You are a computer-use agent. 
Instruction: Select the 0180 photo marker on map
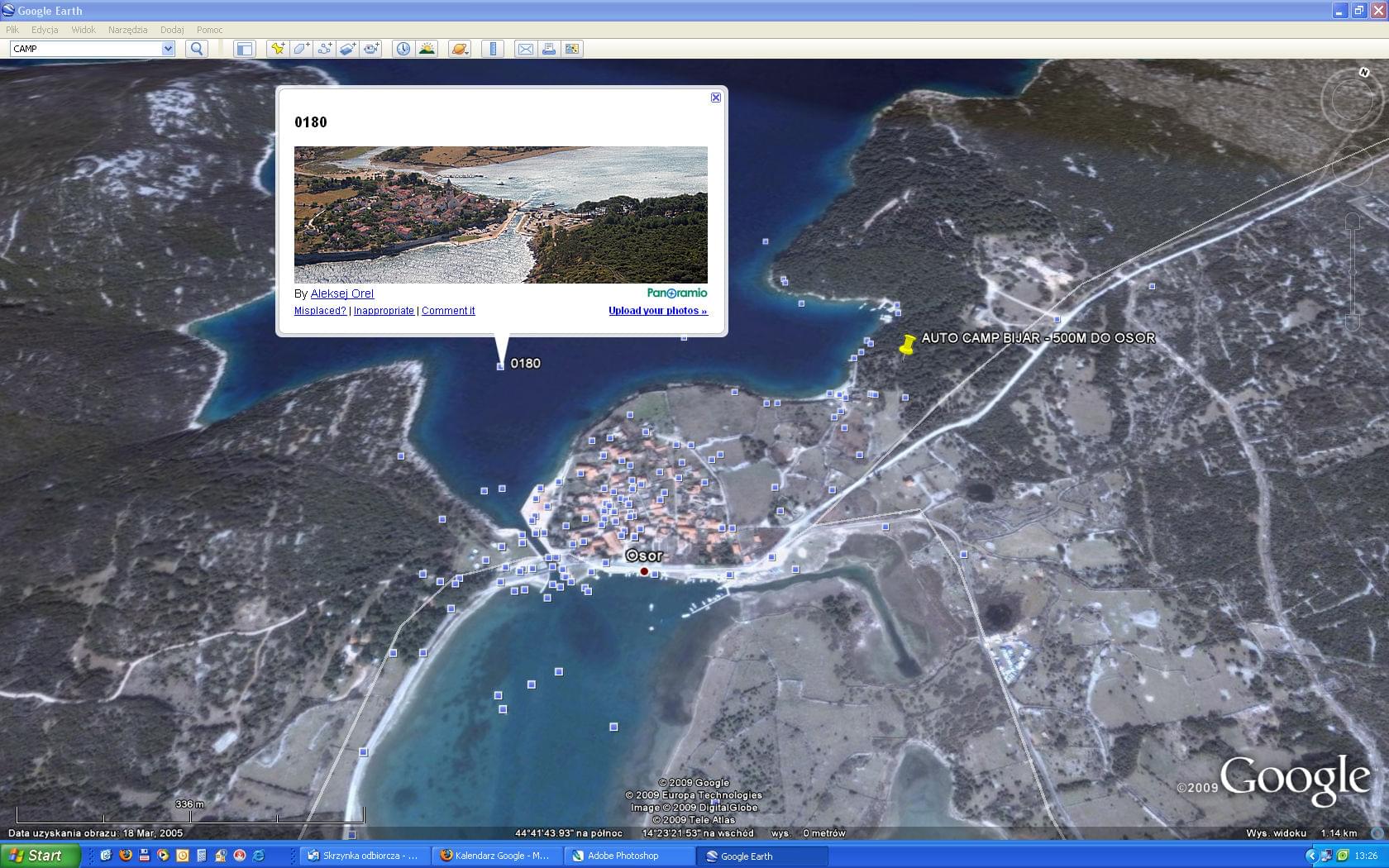tap(500, 366)
